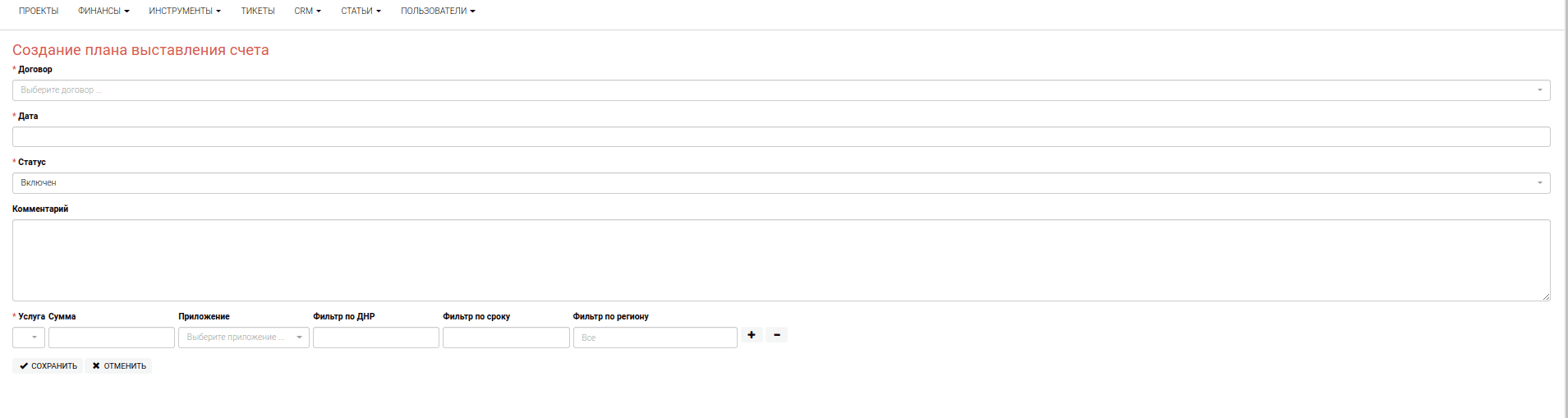Image resolution: width=1568 pixels, height=418 pixels.
Task: Expand the CRM navigation menu
Action: [x=307, y=11]
